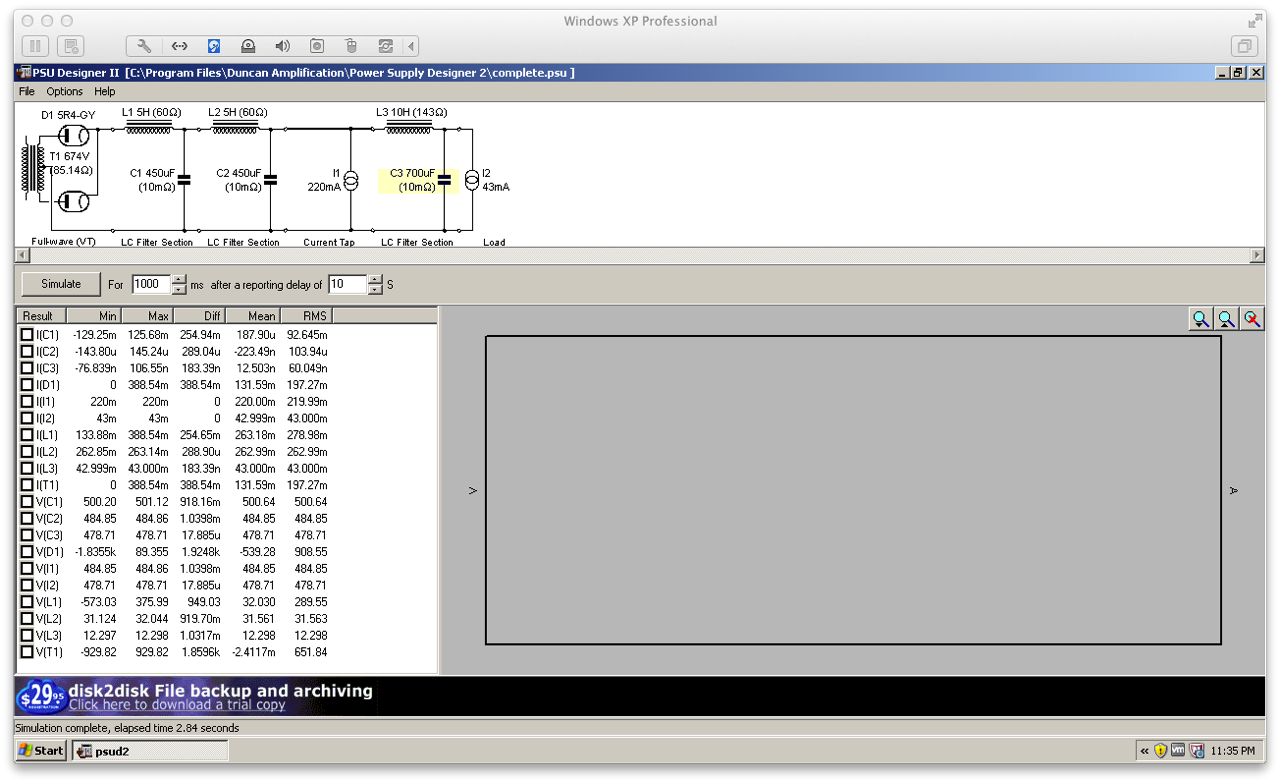Click the Mean column header

pos(254,316)
